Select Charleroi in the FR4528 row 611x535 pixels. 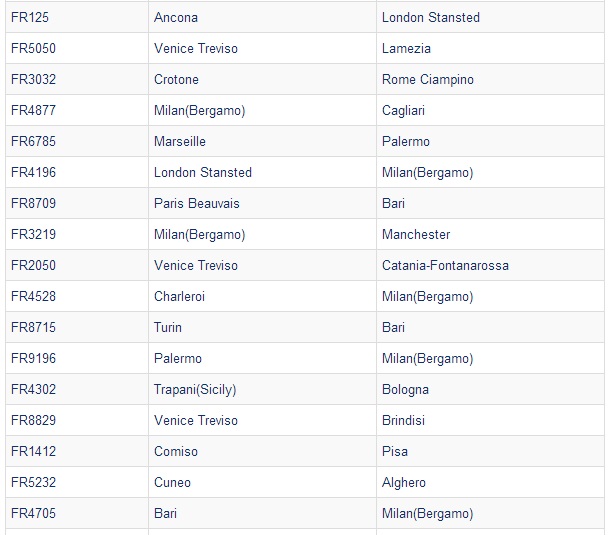[x=179, y=297]
